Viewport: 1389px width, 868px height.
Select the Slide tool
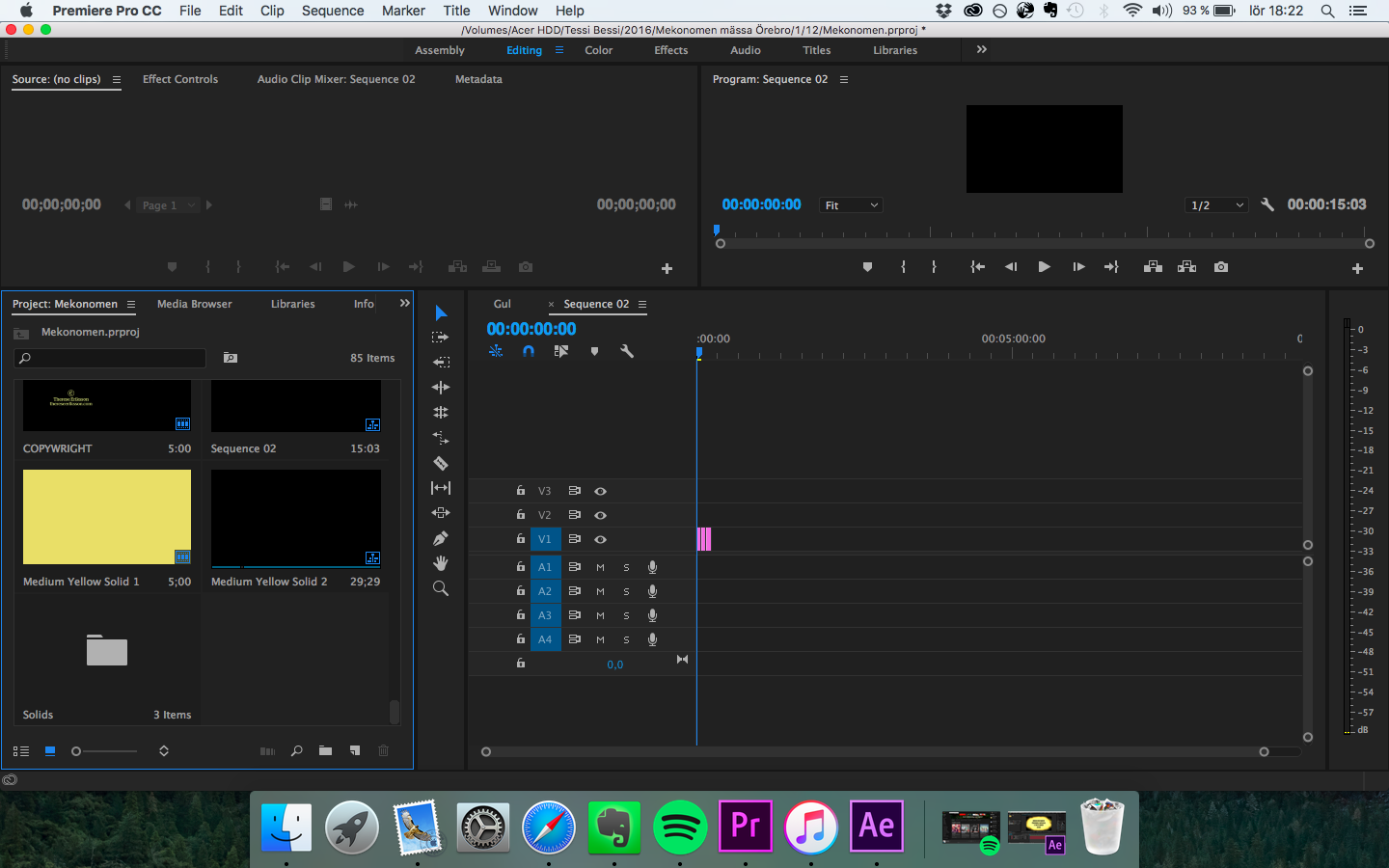[x=441, y=513]
